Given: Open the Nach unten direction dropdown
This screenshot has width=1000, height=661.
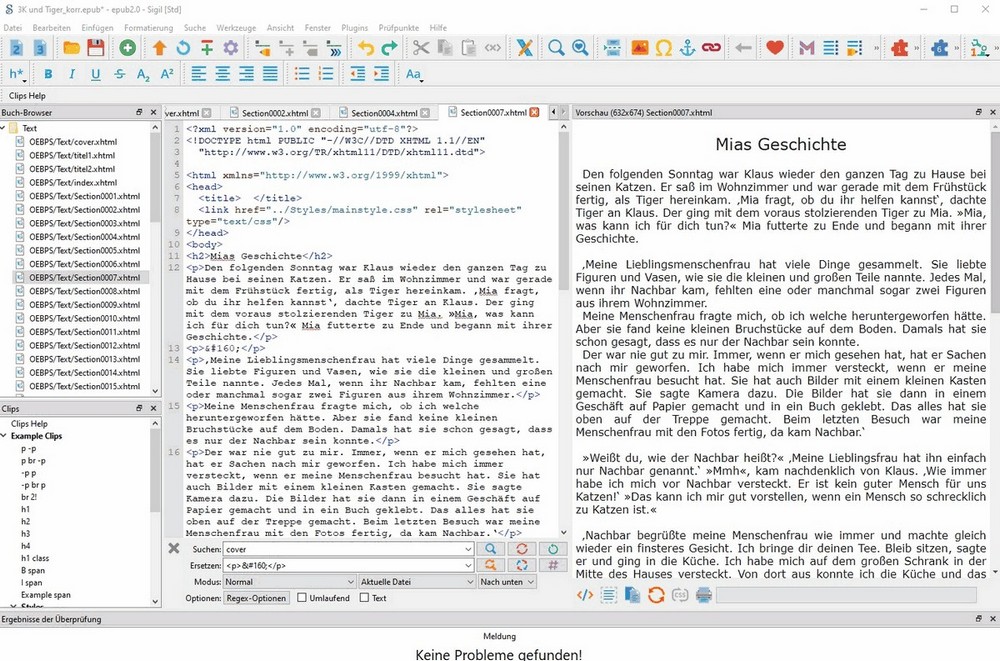Looking at the screenshot, I should pyautogui.click(x=506, y=582).
